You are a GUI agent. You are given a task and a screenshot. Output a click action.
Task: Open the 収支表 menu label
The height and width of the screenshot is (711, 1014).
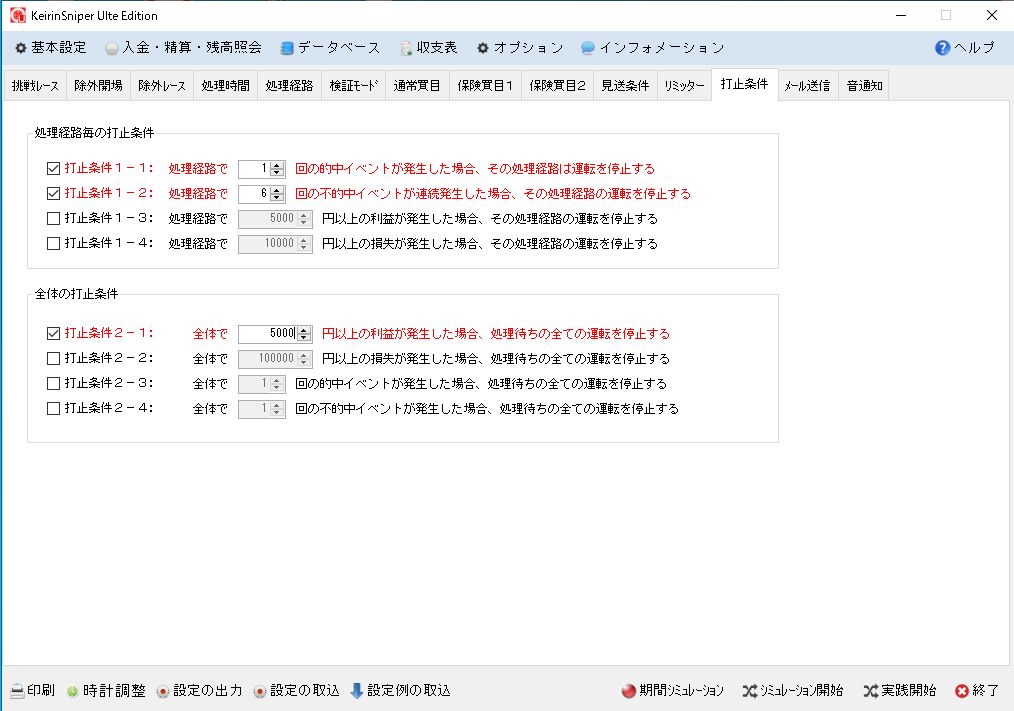click(x=437, y=48)
